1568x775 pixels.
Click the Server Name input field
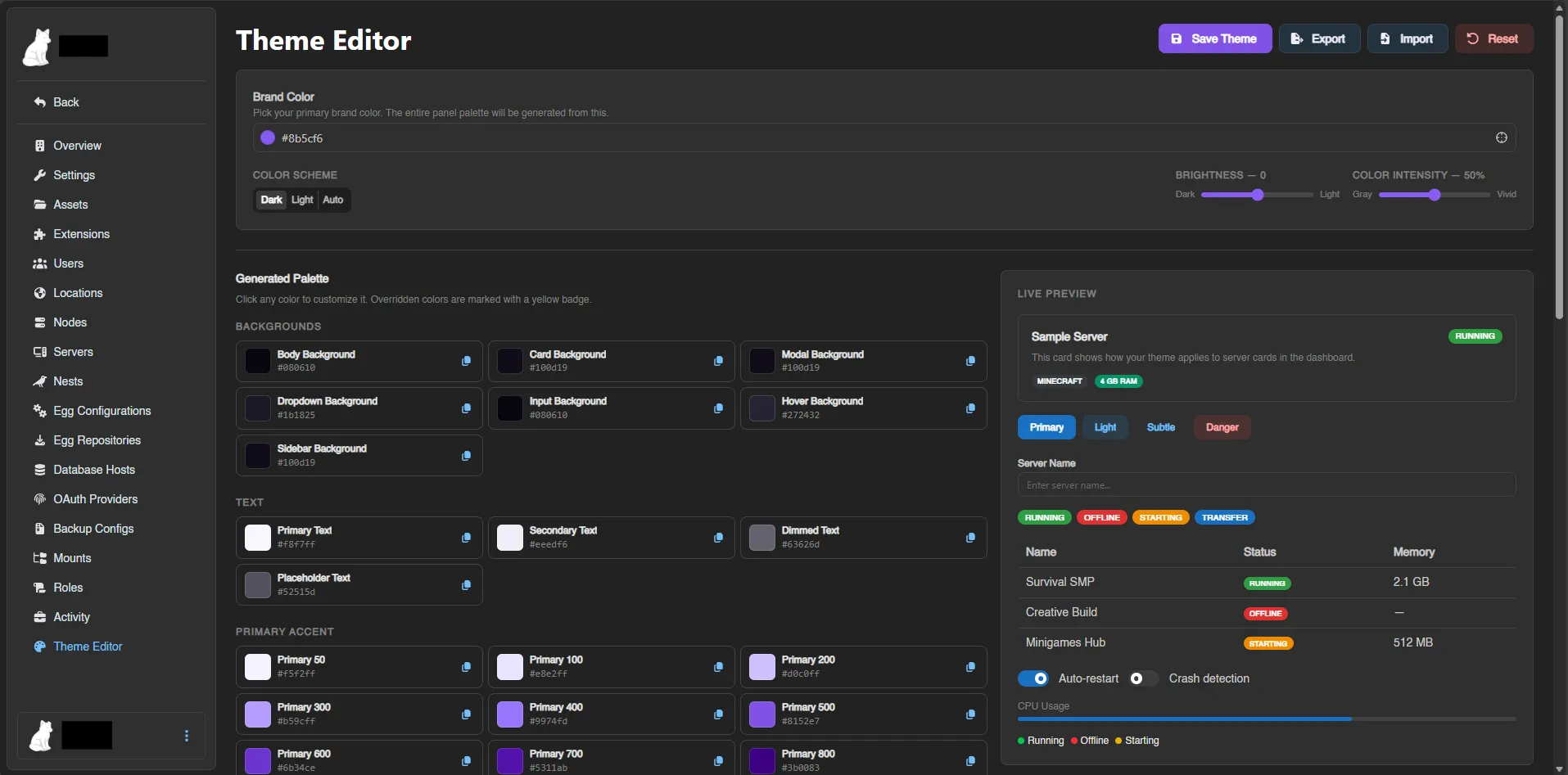tap(1266, 485)
